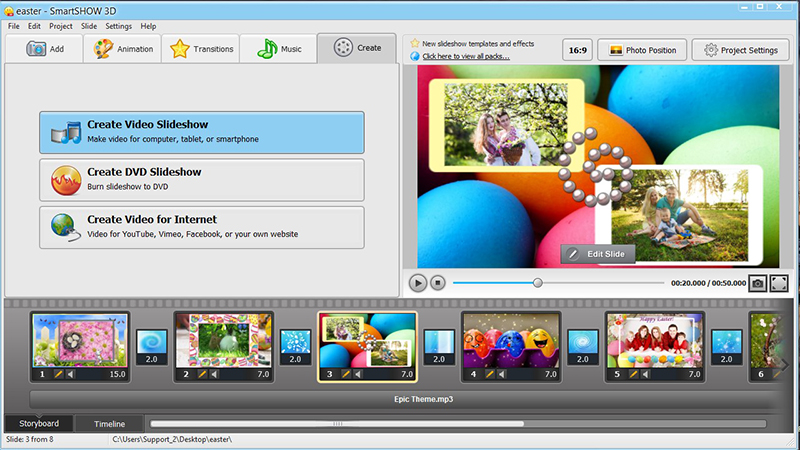This screenshot has width=800, height=450.
Task: Click the sound icon on slide 4
Action: (x=502, y=374)
